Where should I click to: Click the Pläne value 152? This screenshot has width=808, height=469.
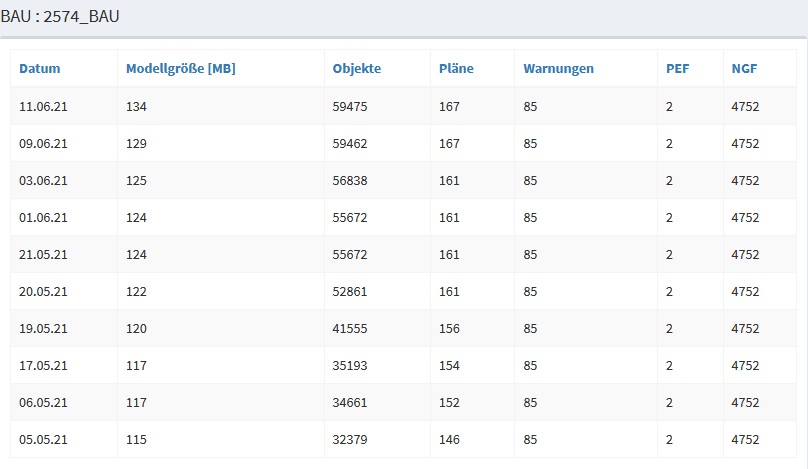[x=449, y=402]
